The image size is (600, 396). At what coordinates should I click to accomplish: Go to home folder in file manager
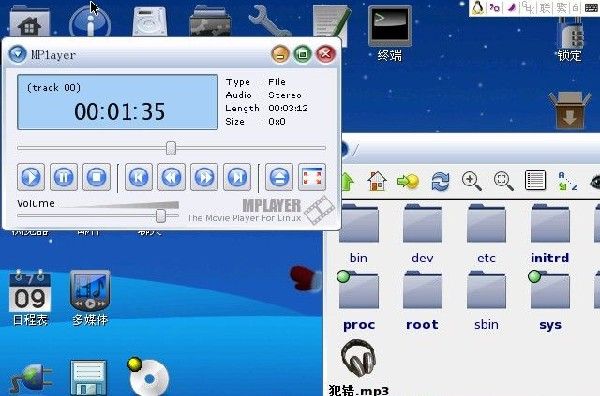[x=377, y=181]
